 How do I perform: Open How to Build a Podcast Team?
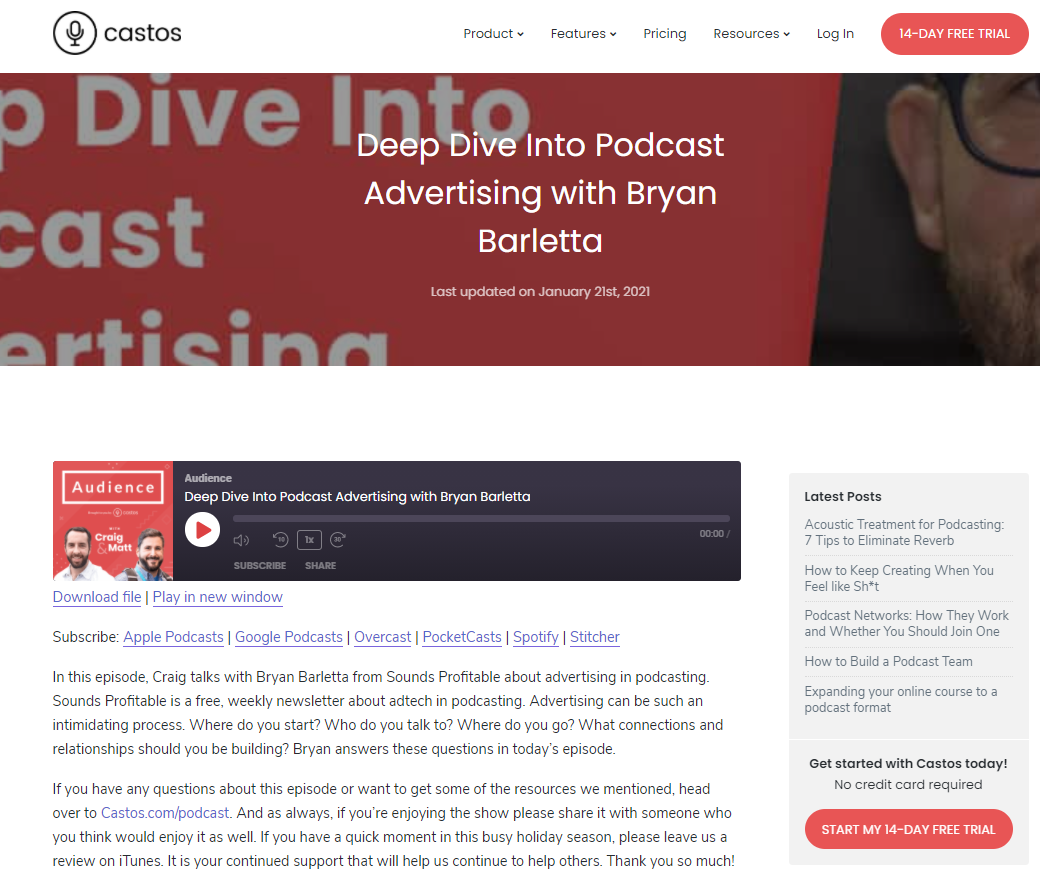click(889, 661)
